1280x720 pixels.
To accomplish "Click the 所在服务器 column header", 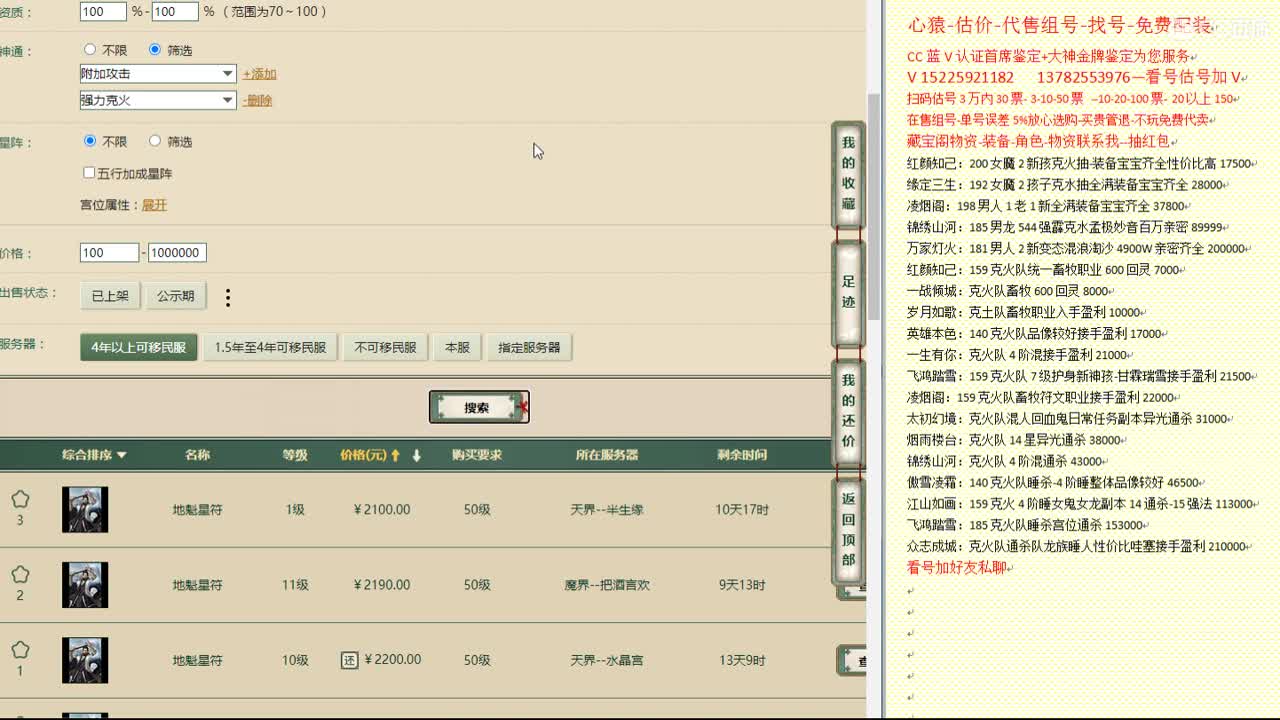I will pos(607,455).
